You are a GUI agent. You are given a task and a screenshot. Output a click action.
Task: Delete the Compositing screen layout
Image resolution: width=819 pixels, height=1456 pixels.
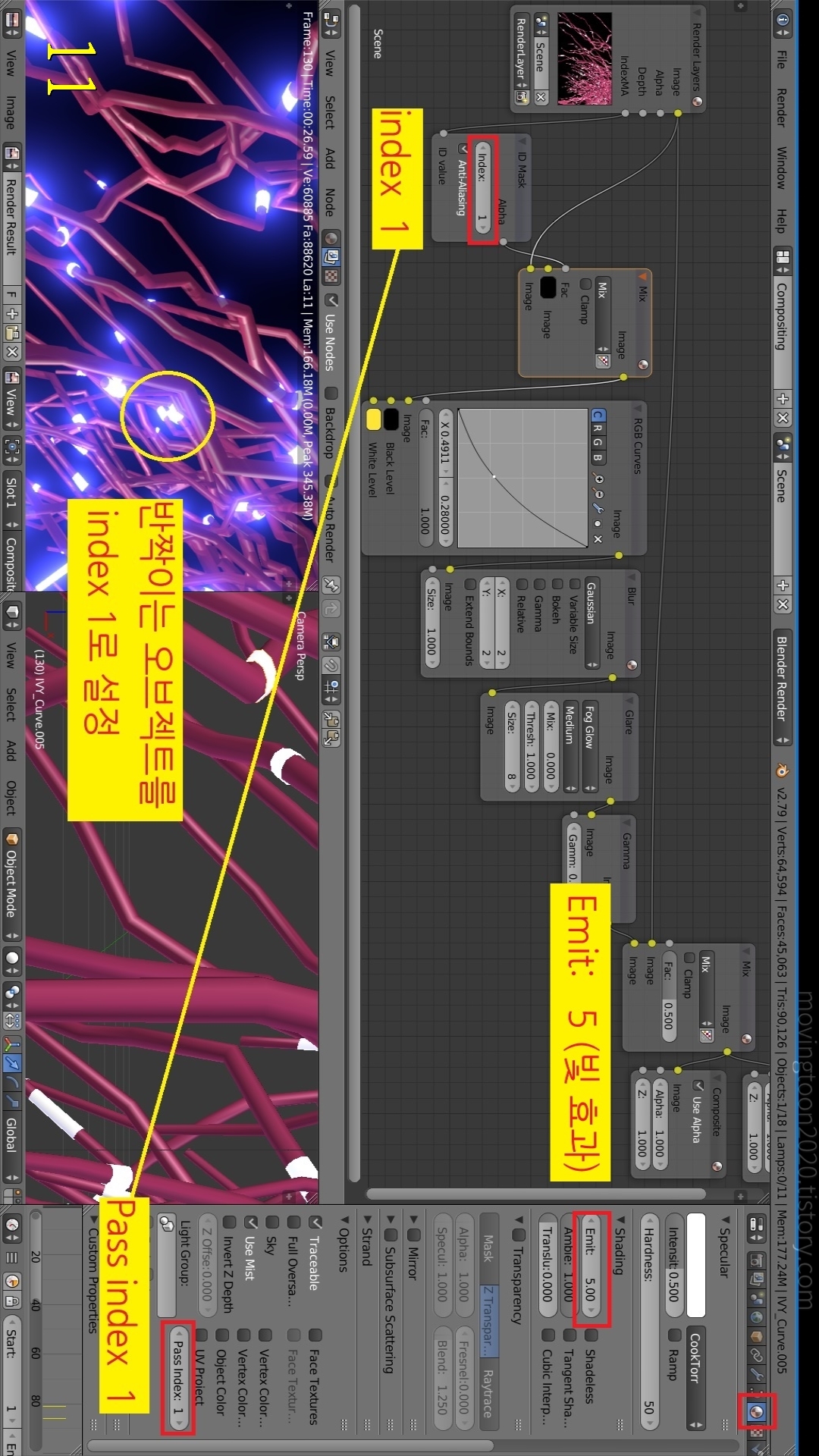coord(783,418)
